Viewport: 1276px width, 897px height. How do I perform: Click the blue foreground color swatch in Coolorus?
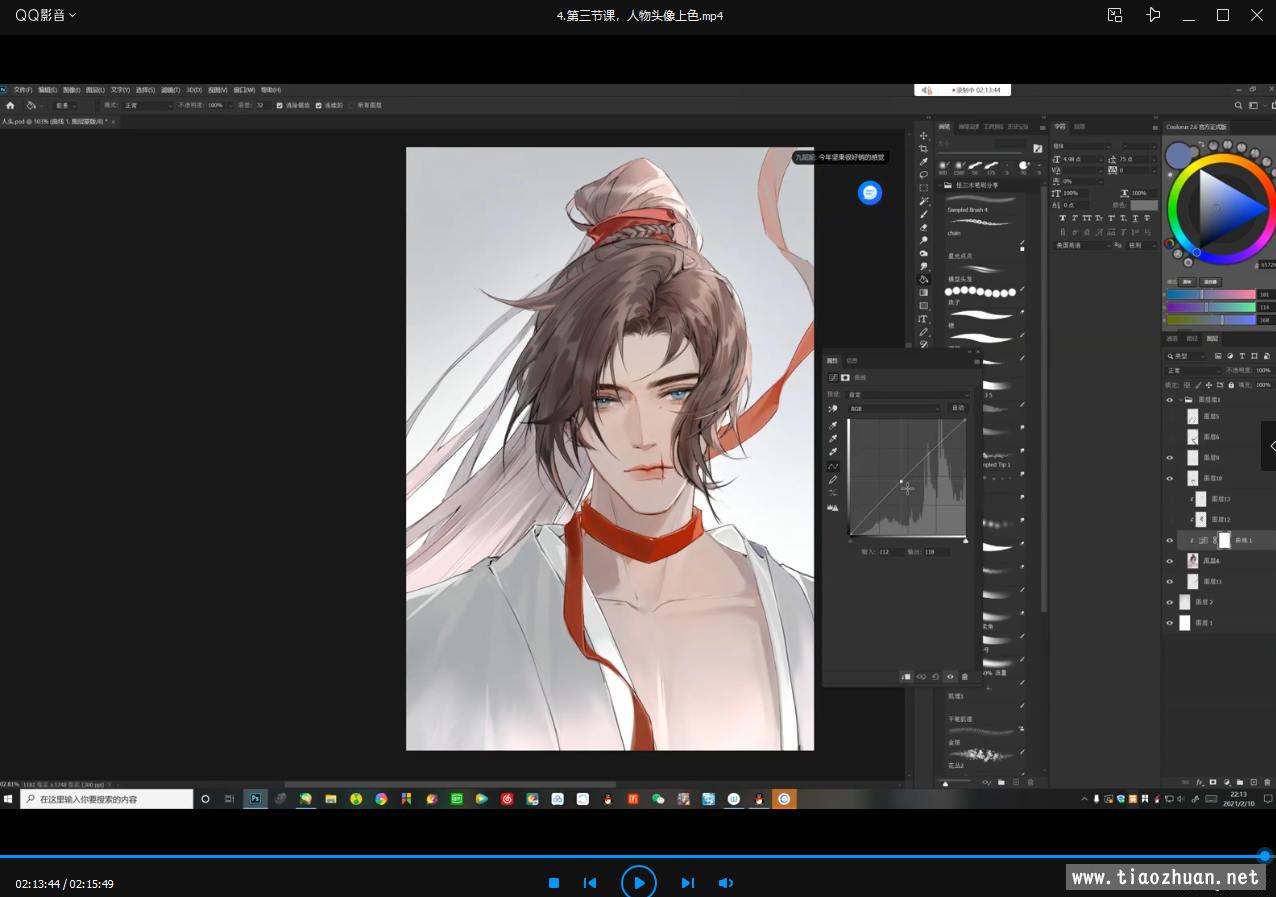tap(1179, 155)
